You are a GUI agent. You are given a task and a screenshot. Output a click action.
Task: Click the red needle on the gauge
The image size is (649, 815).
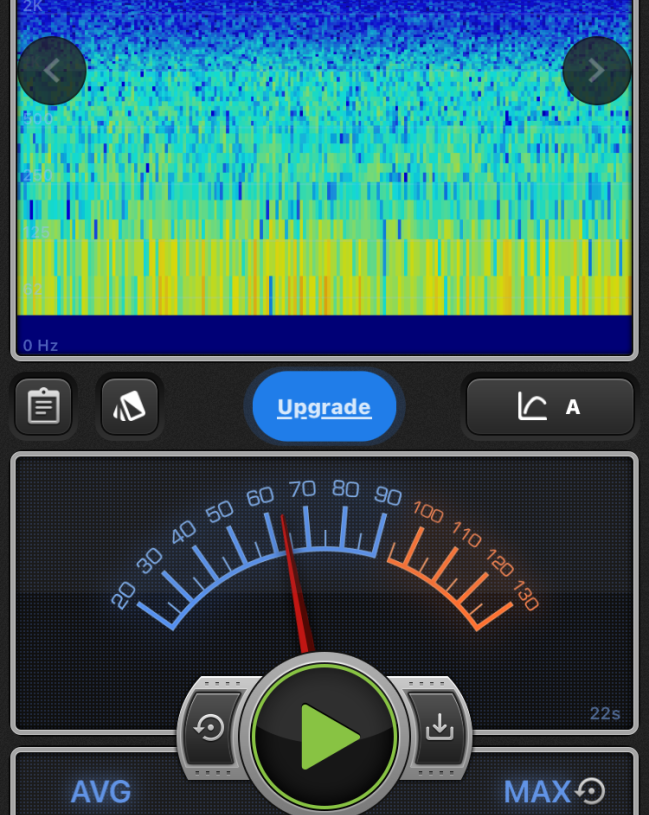[x=295, y=580]
